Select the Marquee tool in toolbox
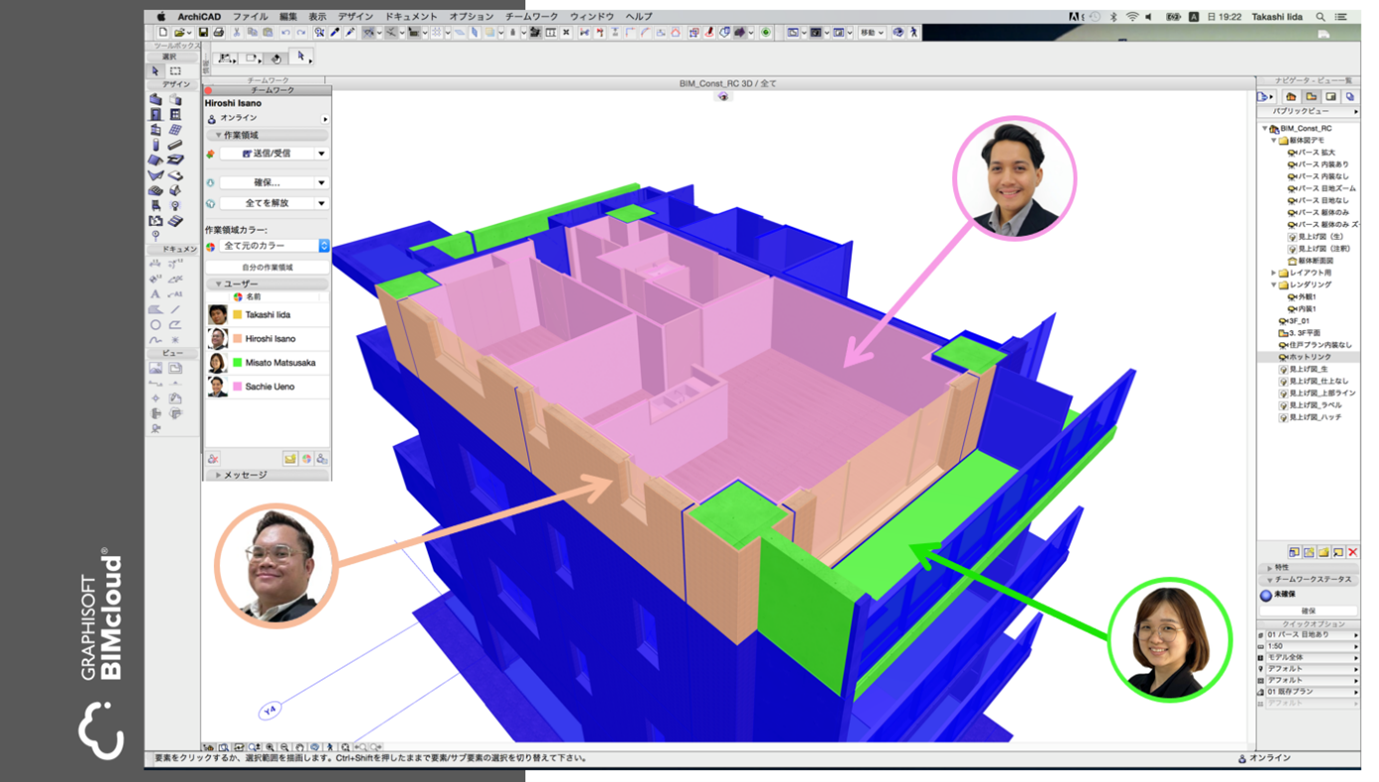Image resolution: width=1379 pixels, height=782 pixels. pos(175,71)
